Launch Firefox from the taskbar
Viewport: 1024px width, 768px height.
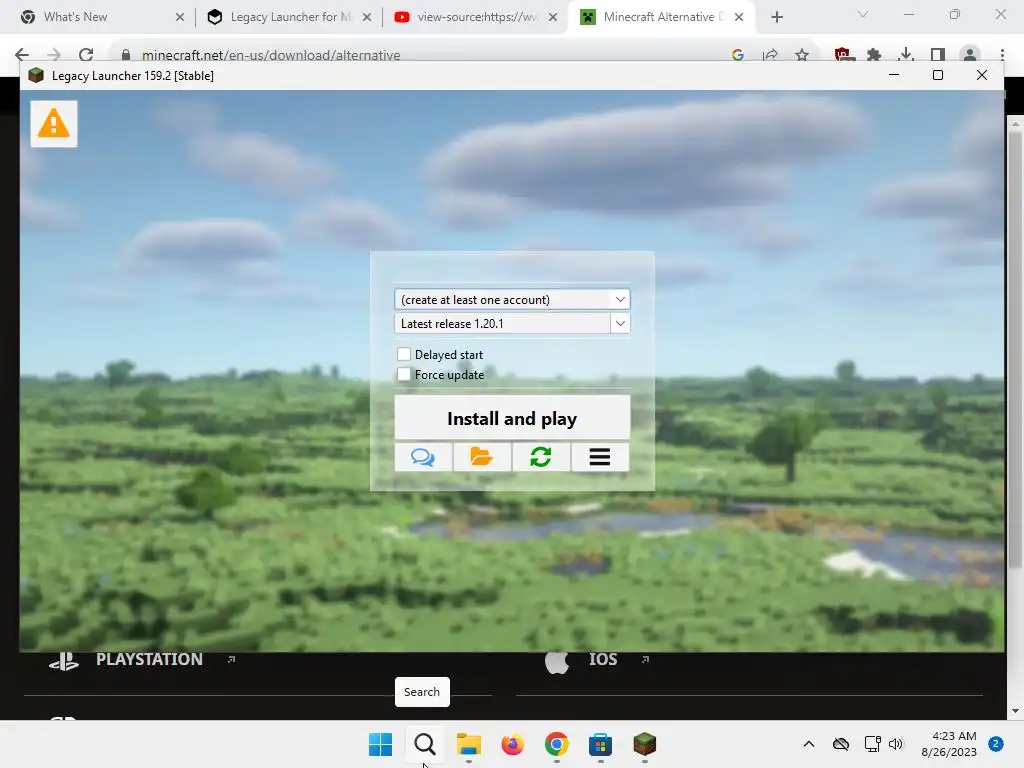tap(513, 744)
